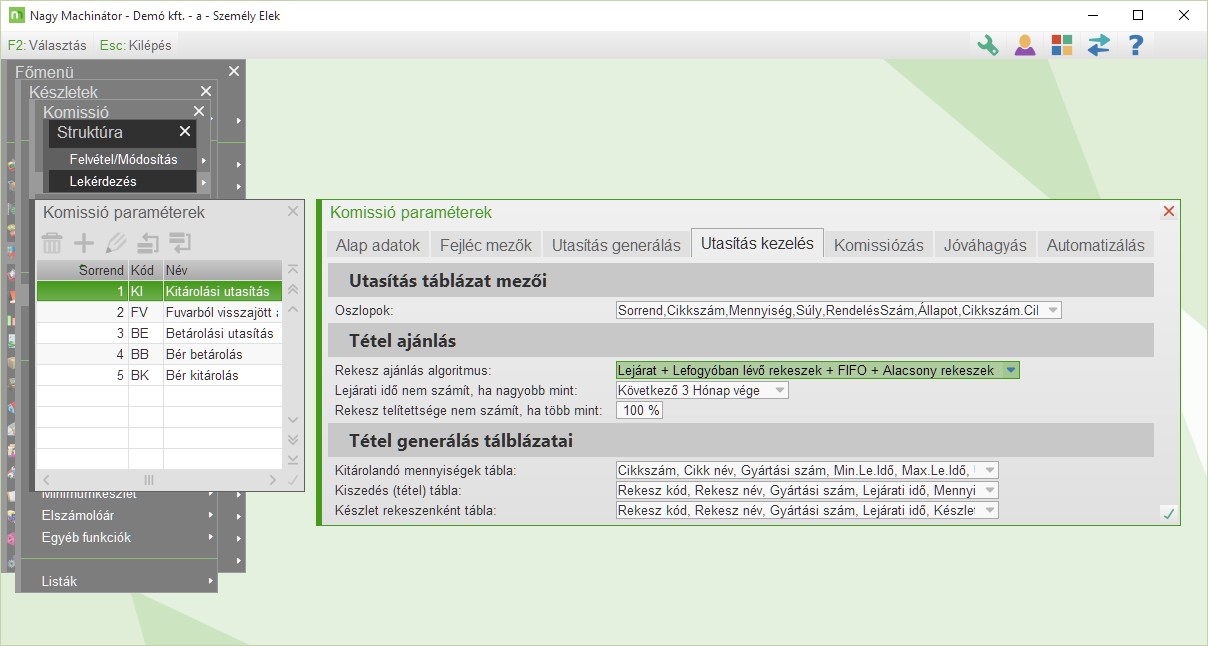Click the pencil edit icon in list panel

pyautogui.click(x=116, y=242)
